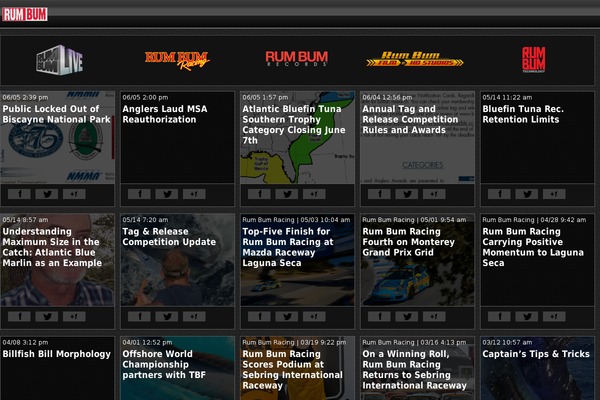Image resolution: width=600 pixels, height=400 pixels.
Task: Tweet the Annual Tag and Release post
Action: 407,194
